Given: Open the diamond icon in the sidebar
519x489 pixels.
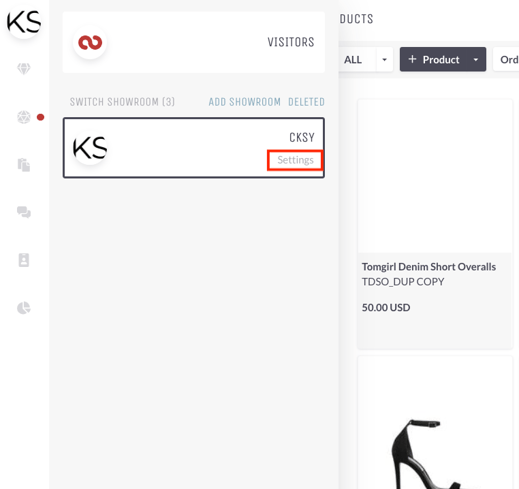Looking at the screenshot, I should click(24, 69).
